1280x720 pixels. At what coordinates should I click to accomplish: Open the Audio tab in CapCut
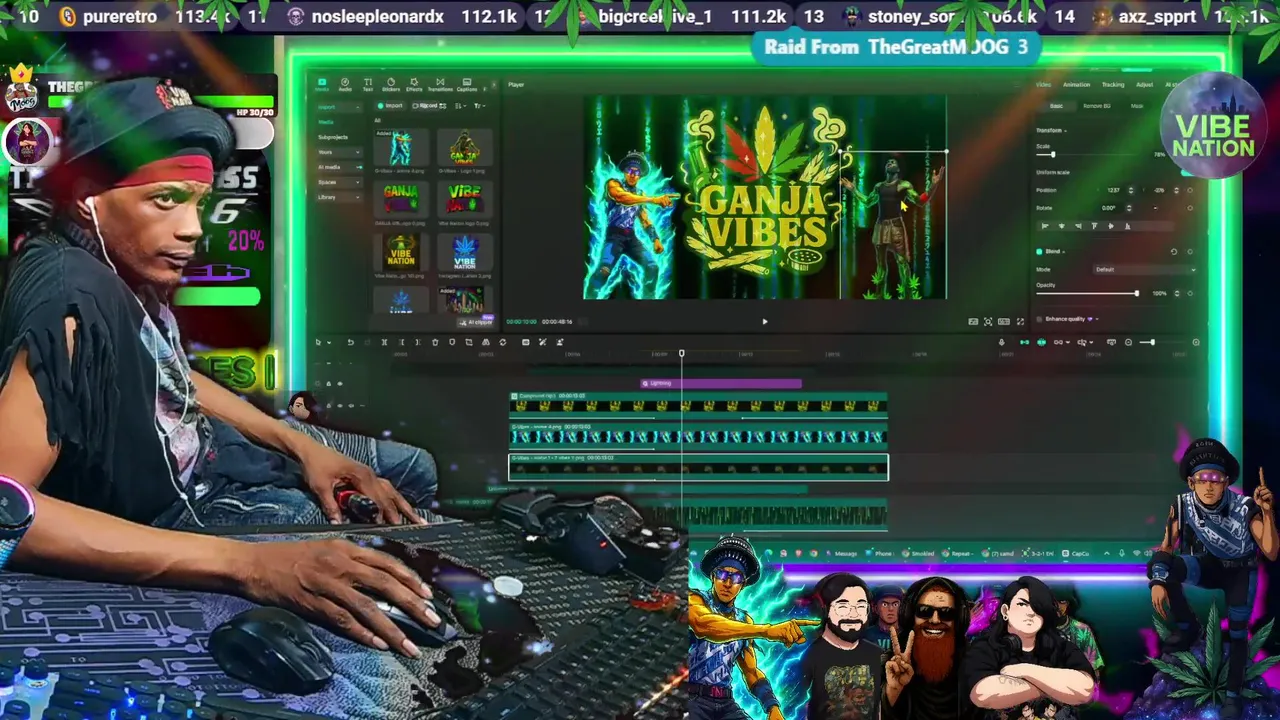click(345, 86)
